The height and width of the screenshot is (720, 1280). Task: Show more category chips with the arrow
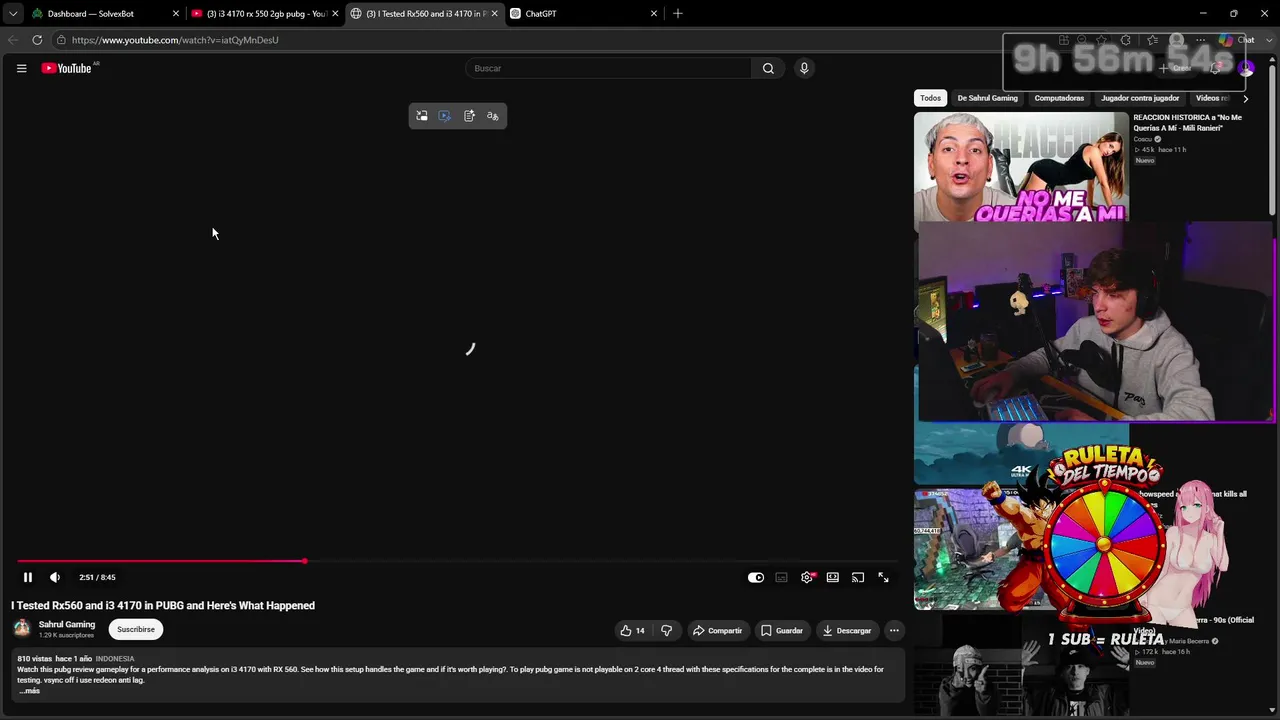click(1245, 98)
